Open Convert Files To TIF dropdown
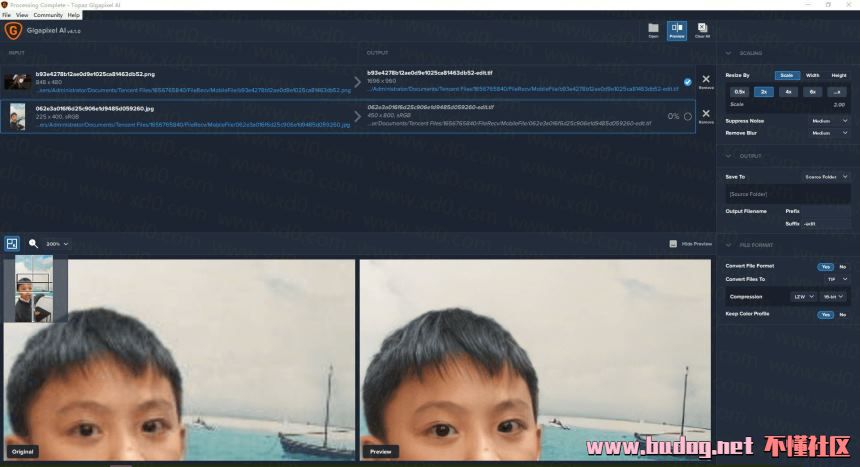 [x=838, y=279]
